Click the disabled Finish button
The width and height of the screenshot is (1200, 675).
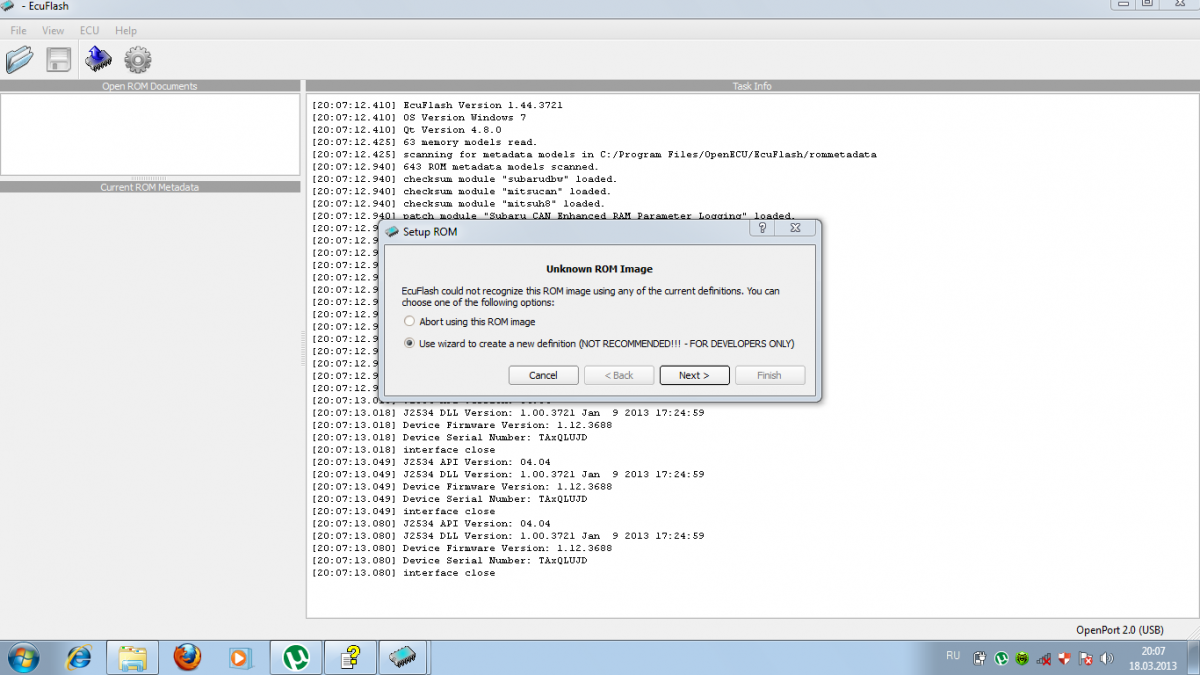pos(769,375)
